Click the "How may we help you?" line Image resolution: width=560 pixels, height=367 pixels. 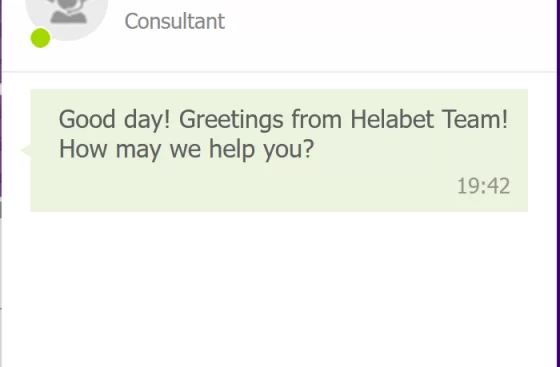coord(186,149)
